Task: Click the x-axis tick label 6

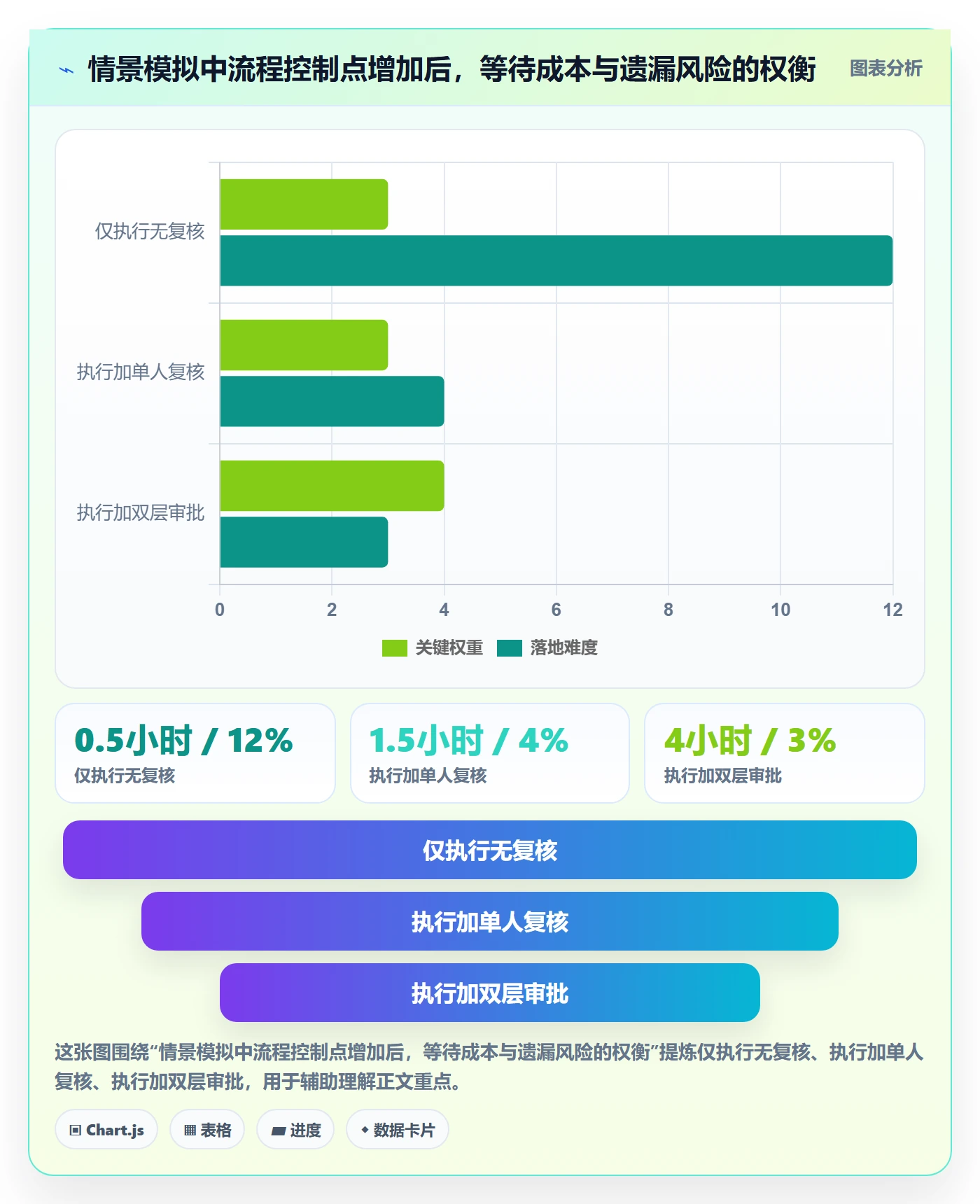Action: click(556, 610)
